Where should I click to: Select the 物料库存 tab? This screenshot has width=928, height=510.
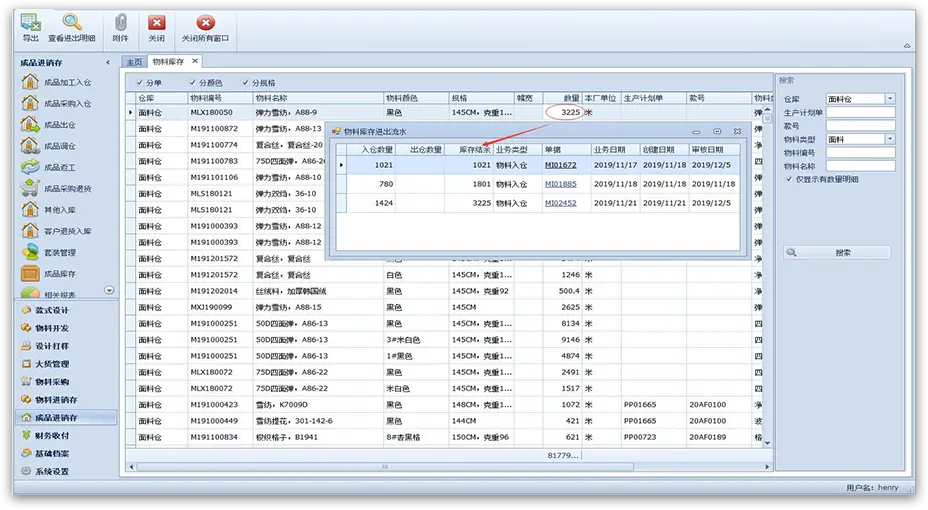click(x=168, y=62)
